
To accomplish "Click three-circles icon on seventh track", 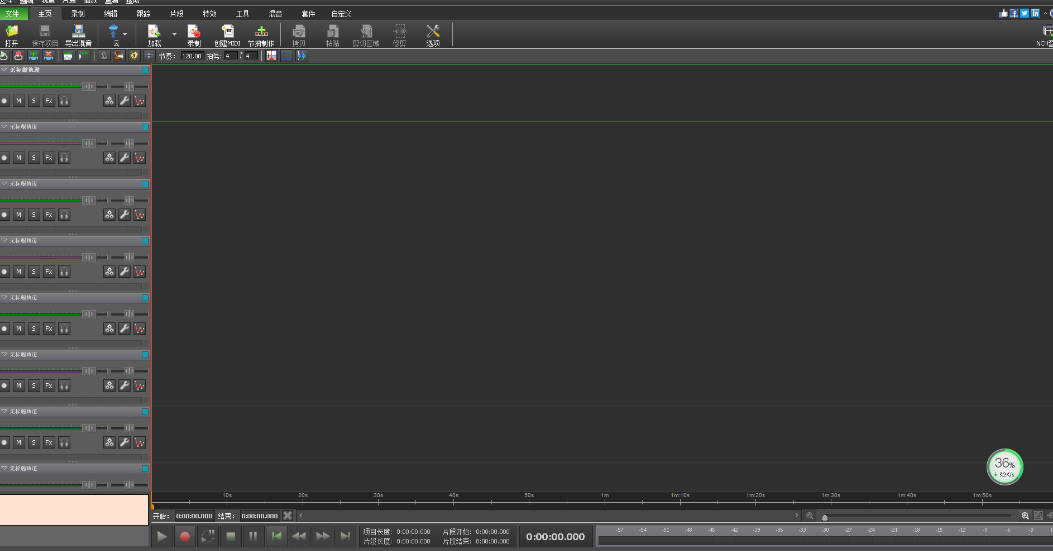I will (x=109, y=443).
